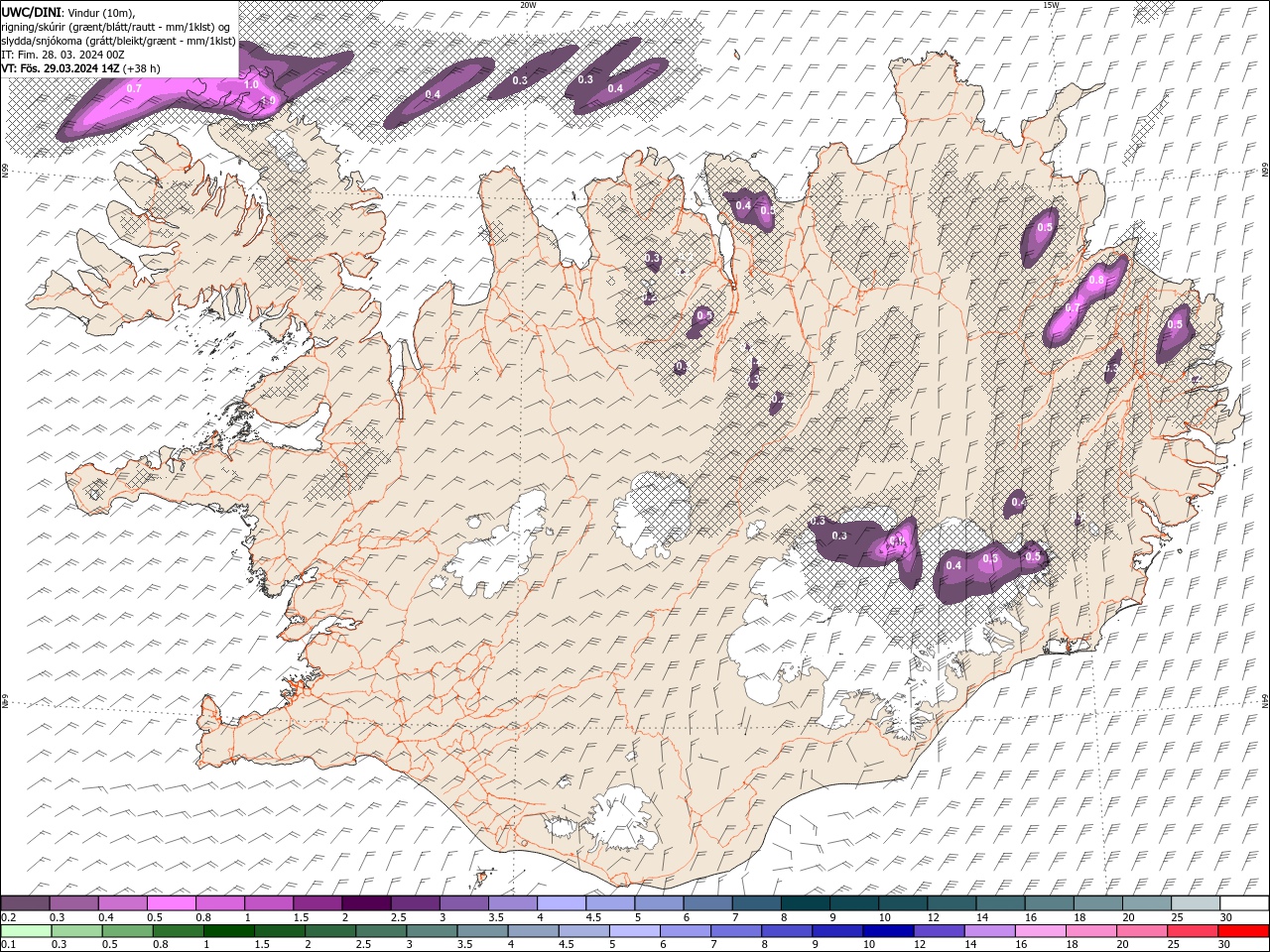Select the pale grey upper swatch between 25 and 30
Screen dimensions: 1270x952
(x=1196, y=903)
